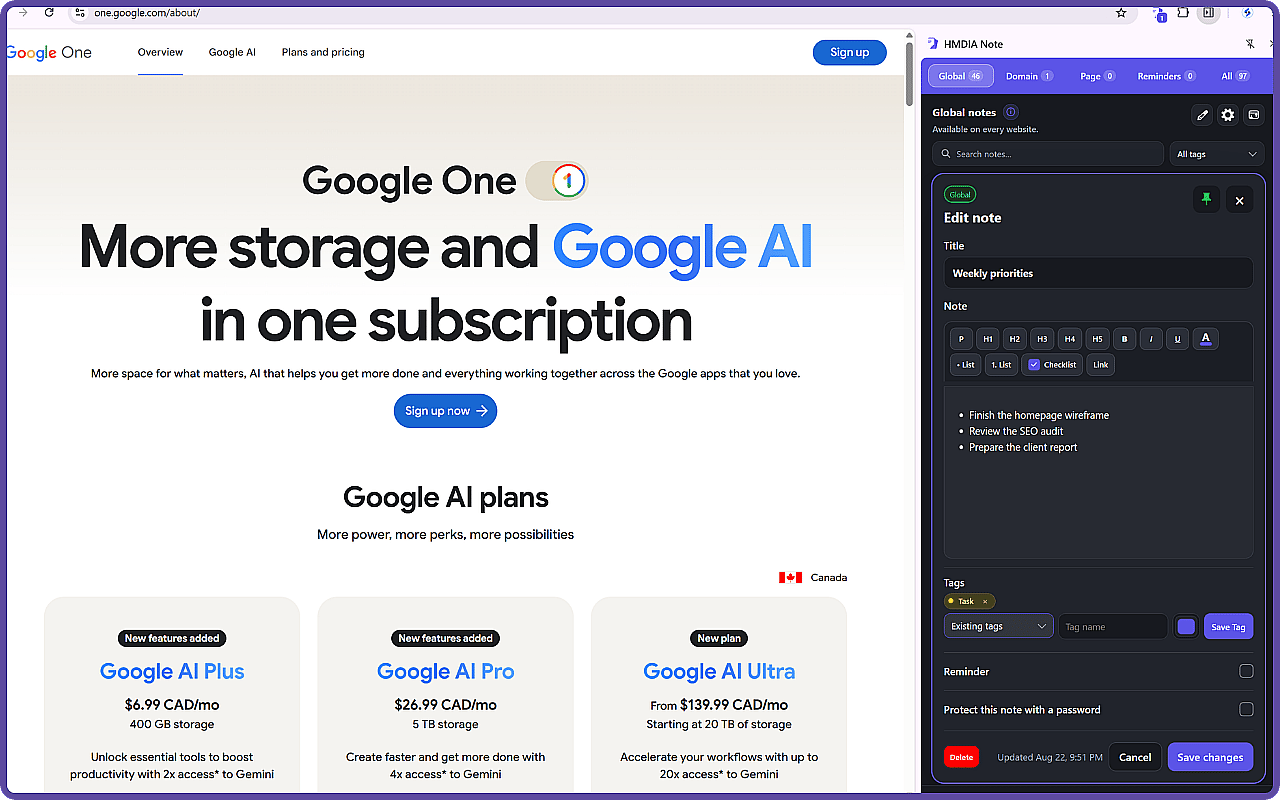The width and height of the screenshot is (1280, 800).
Task: Toggle italic formatting with the I button
Action: [1151, 339]
